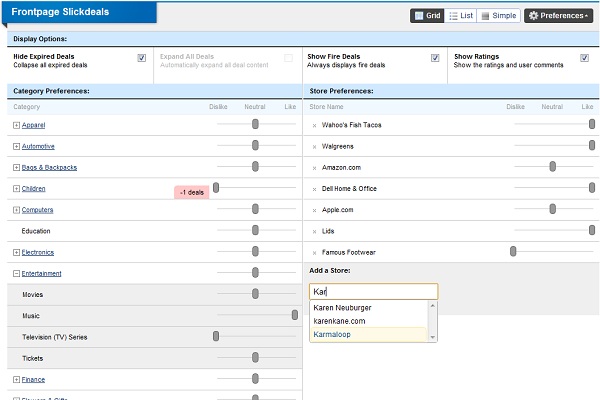Image resolution: width=600 pixels, height=400 pixels.
Task: Expand the Apparel category
Action: [16, 125]
